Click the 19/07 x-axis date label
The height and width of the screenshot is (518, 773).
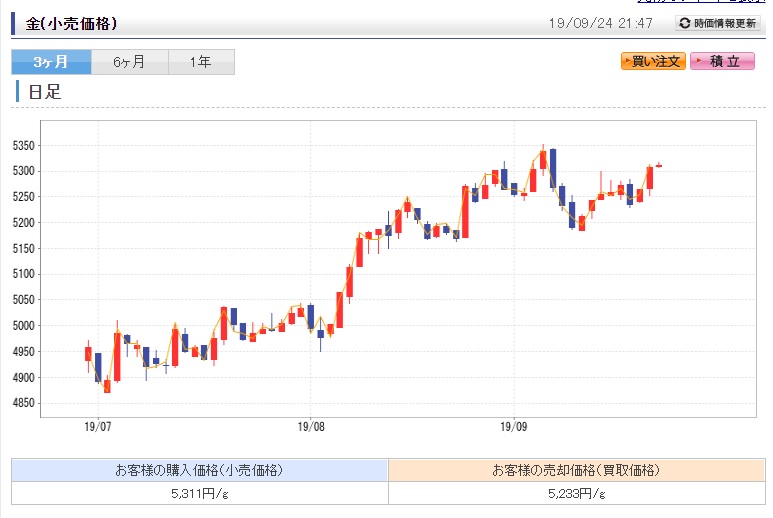98,427
